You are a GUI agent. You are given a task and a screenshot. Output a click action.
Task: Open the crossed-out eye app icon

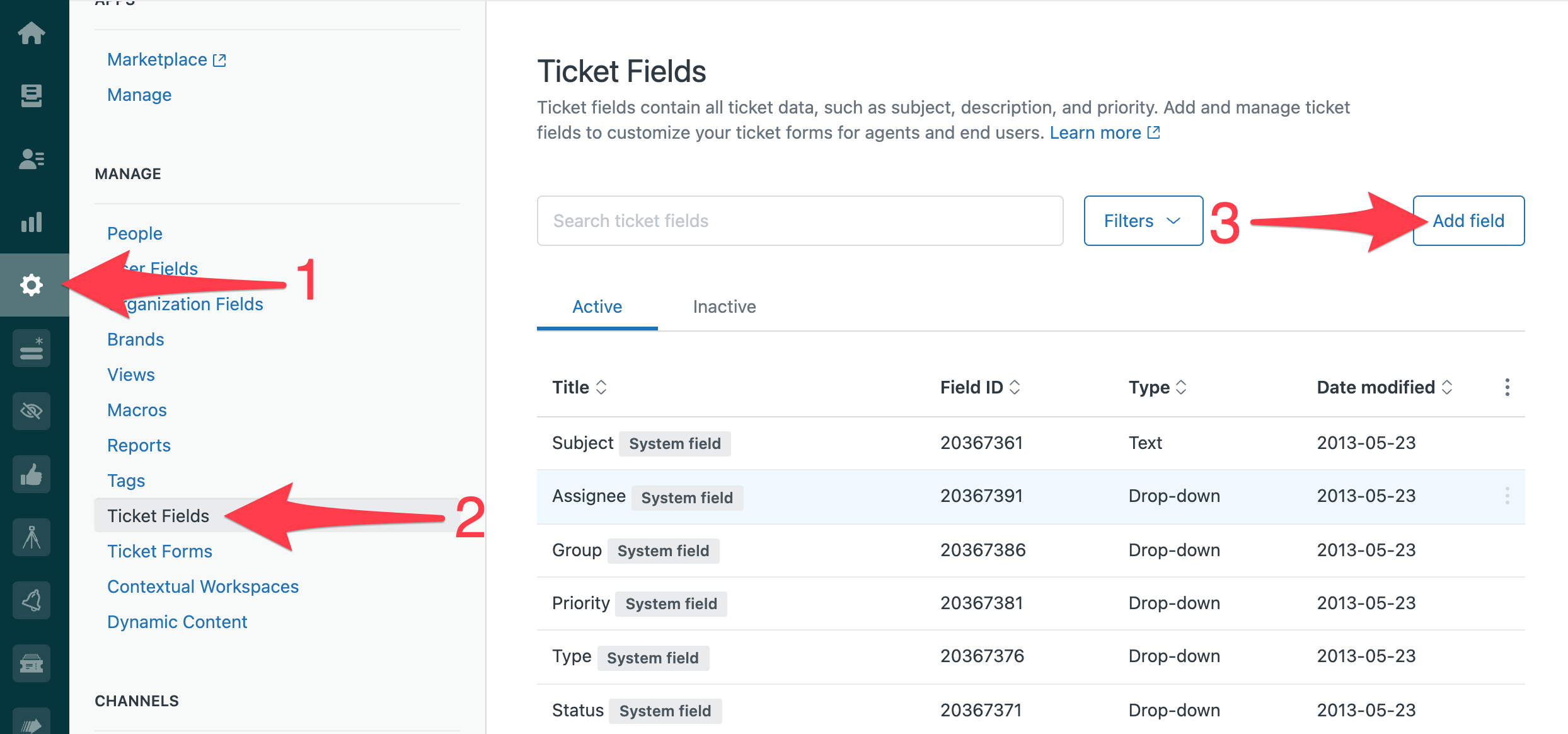32,411
